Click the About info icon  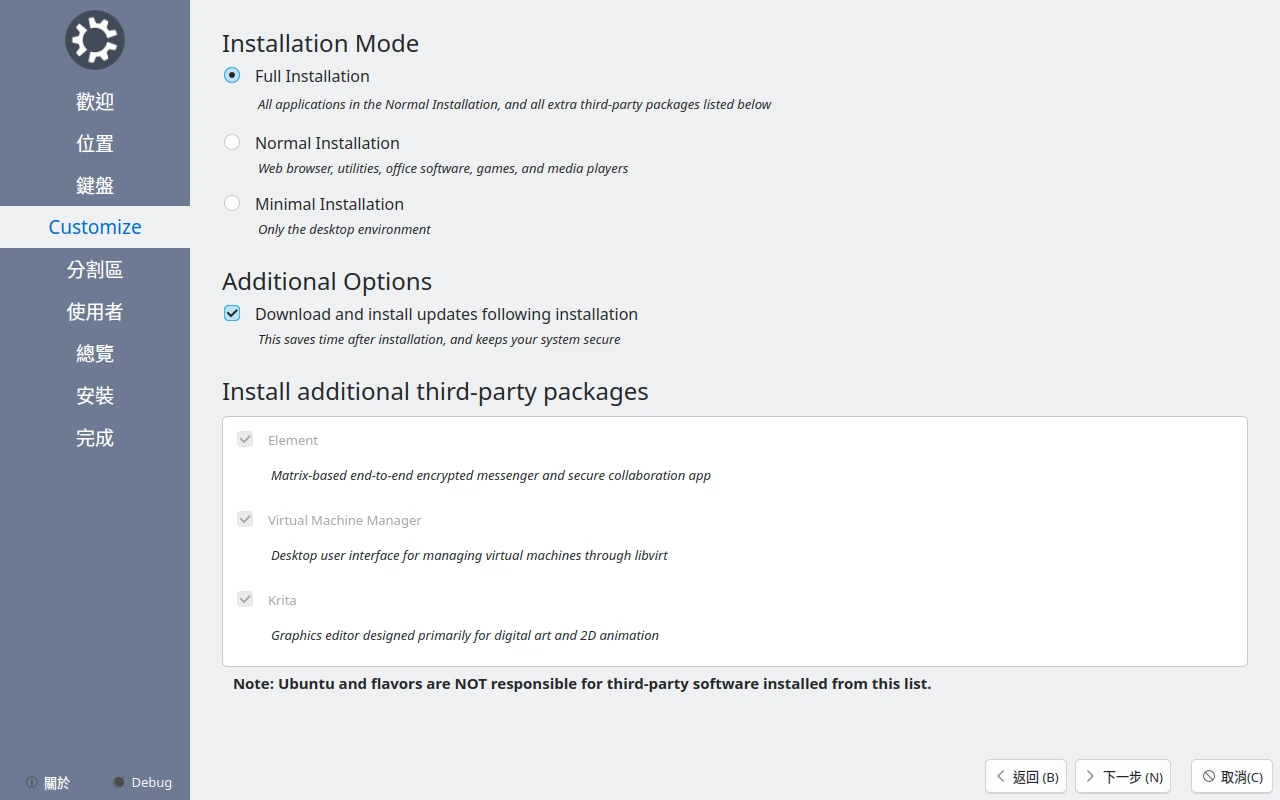32,782
